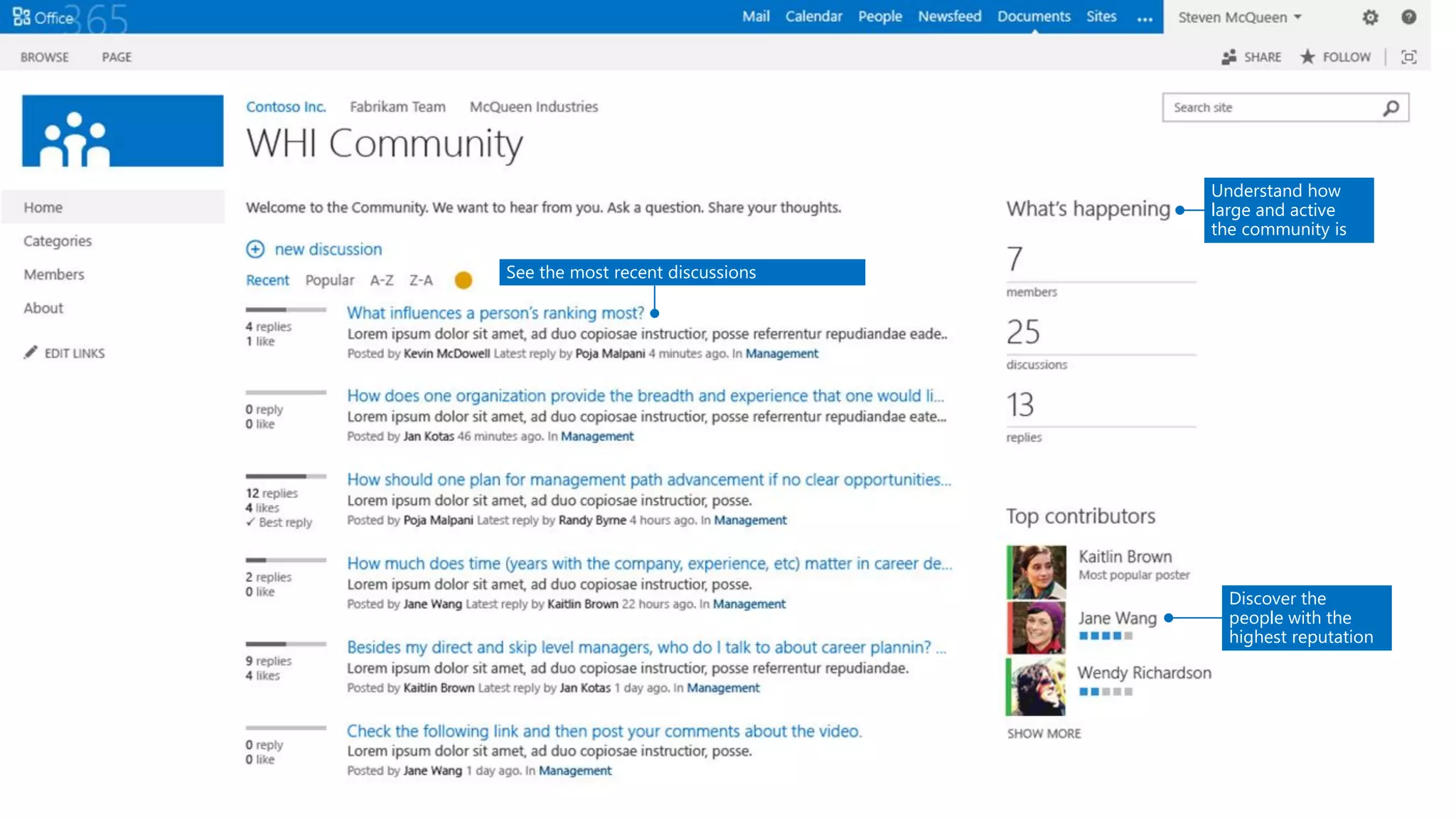Open 'Check the following link' discussion
The image size is (1456, 819).
click(604, 731)
